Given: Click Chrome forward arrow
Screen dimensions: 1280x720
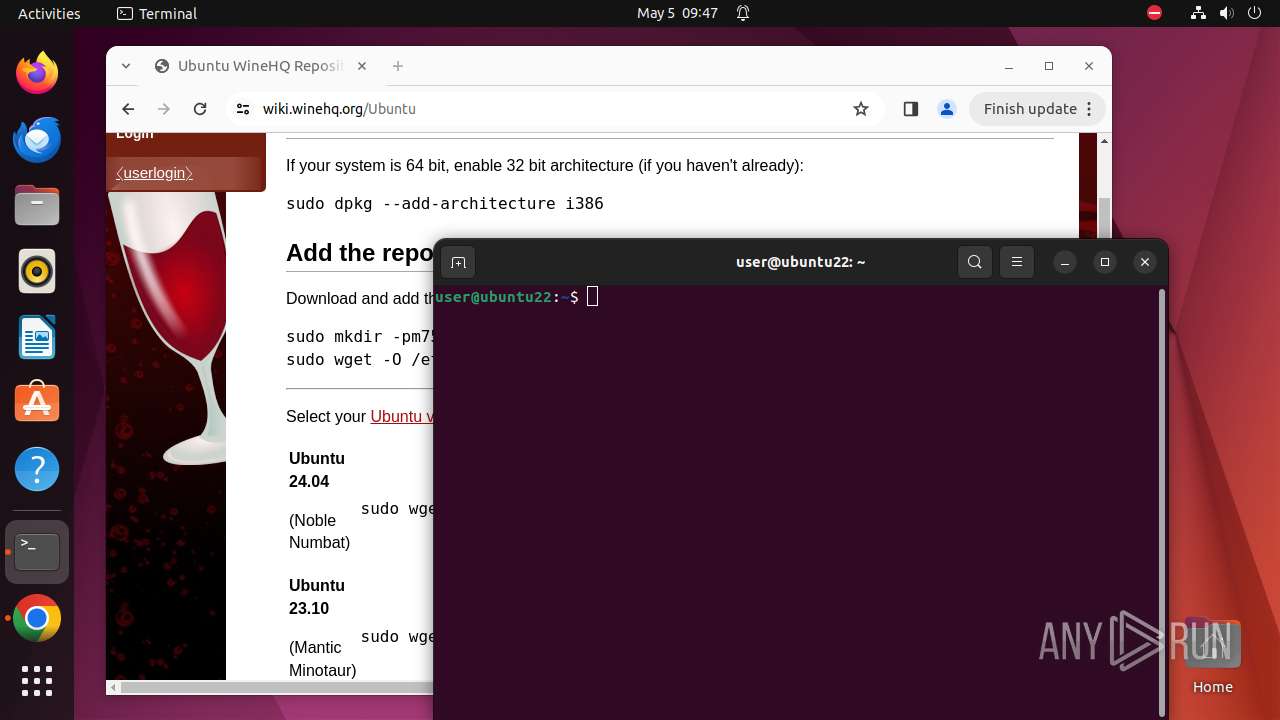Looking at the screenshot, I should (164, 109).
